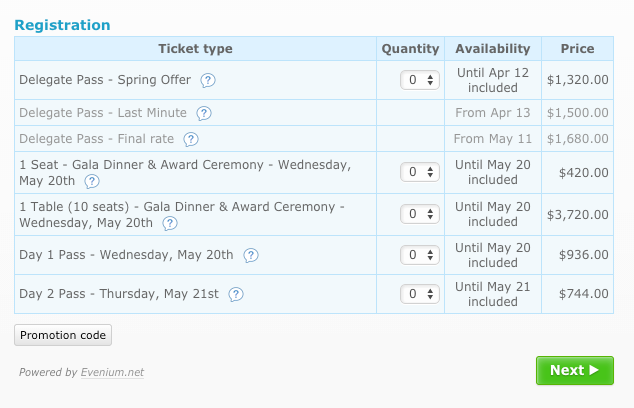This screenshot has width=634, height=408.
Task: Click the Quantity column header
Action: coord(410,49)
